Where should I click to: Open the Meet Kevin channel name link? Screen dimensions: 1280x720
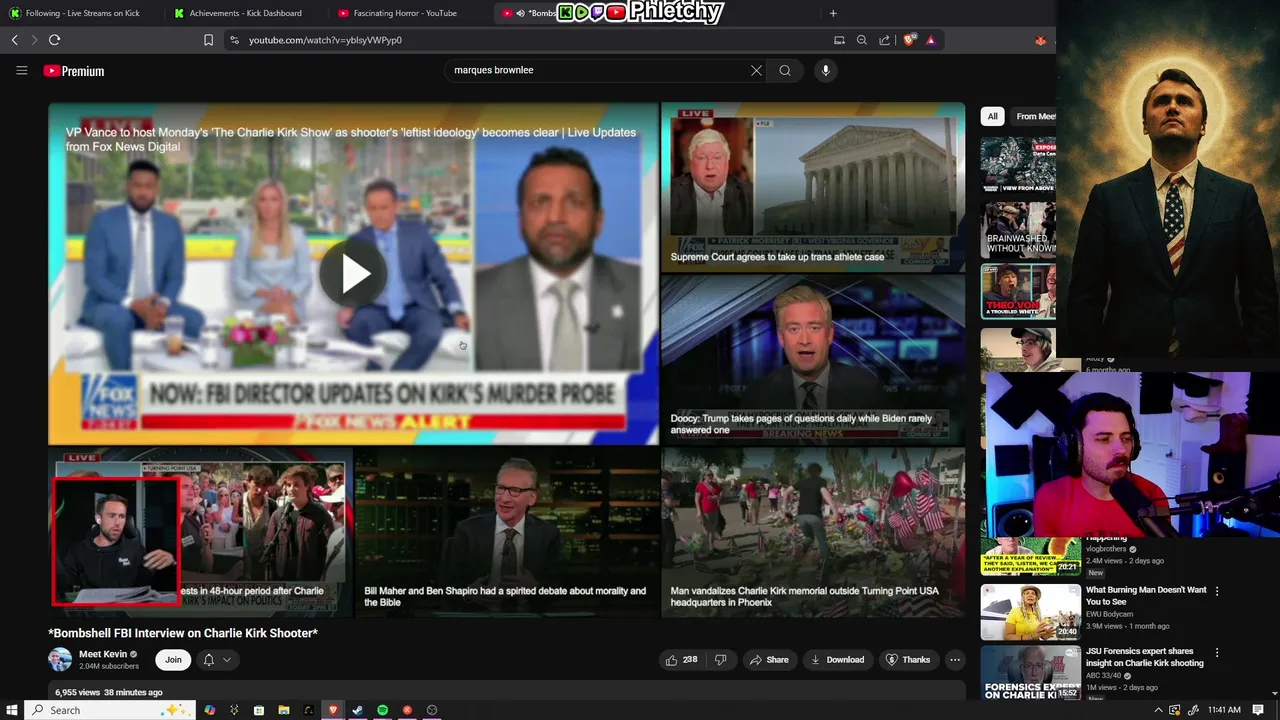tap(103, 654)
